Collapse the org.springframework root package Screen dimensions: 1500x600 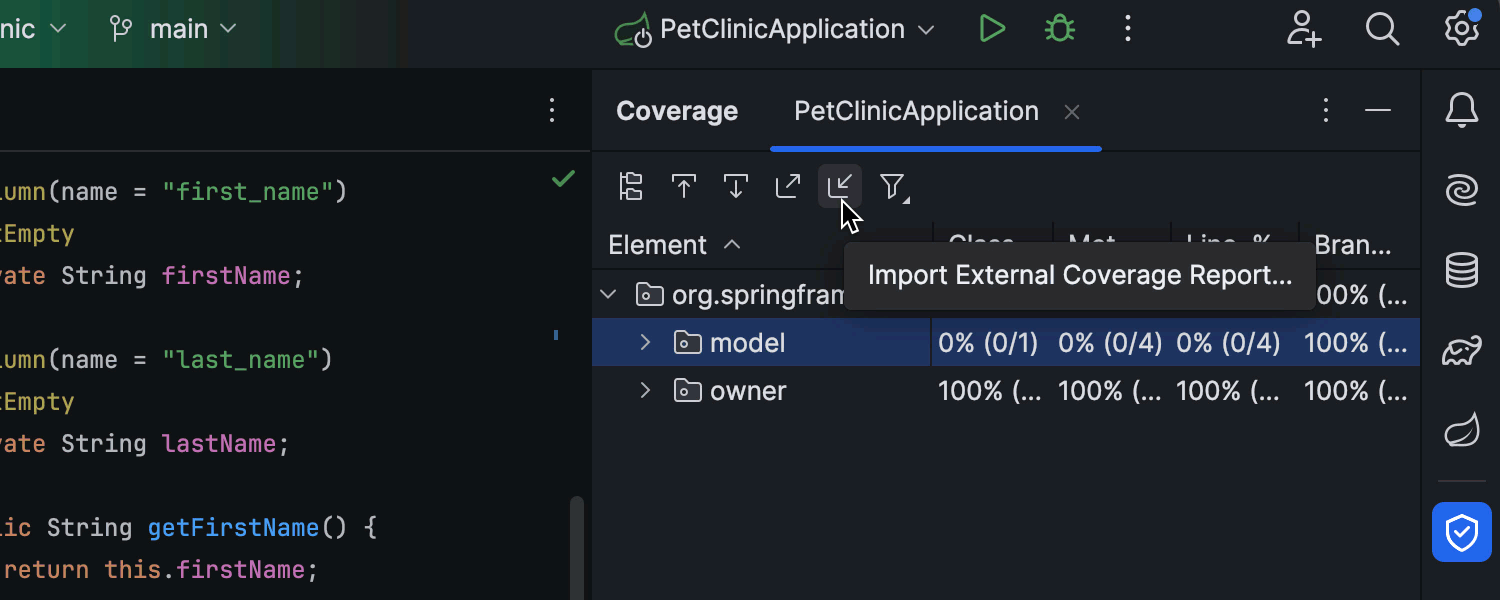[x=608, y=295]
